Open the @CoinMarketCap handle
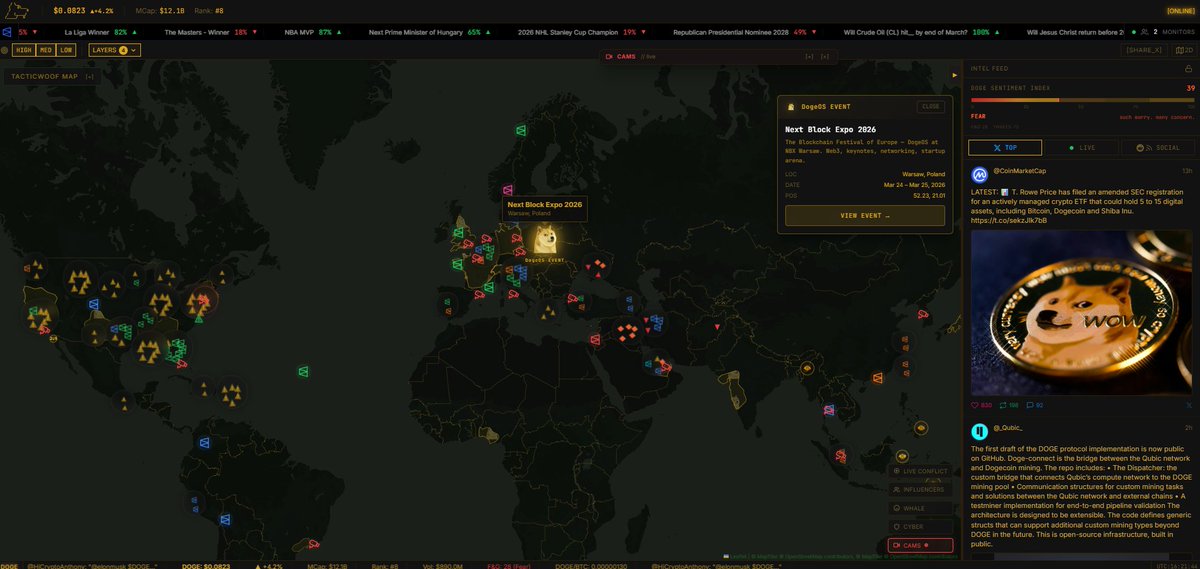This screenshot has height=569, width=1200. pos(1021,171)
